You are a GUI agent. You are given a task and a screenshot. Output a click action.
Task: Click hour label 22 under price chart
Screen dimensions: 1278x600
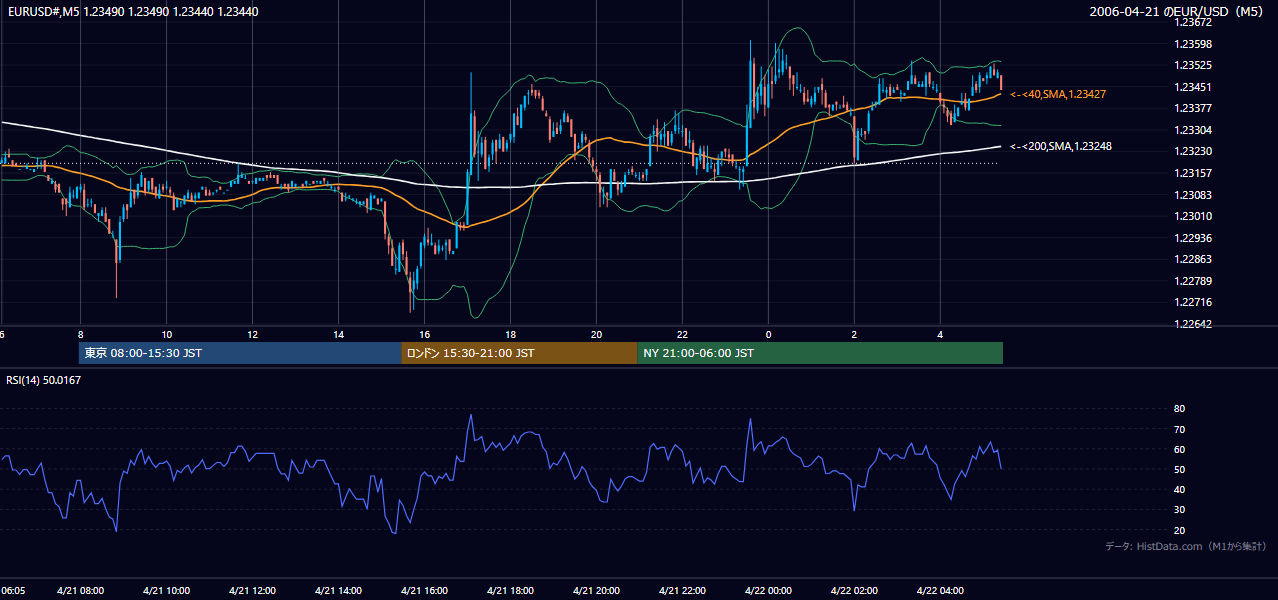coord(682,334)
